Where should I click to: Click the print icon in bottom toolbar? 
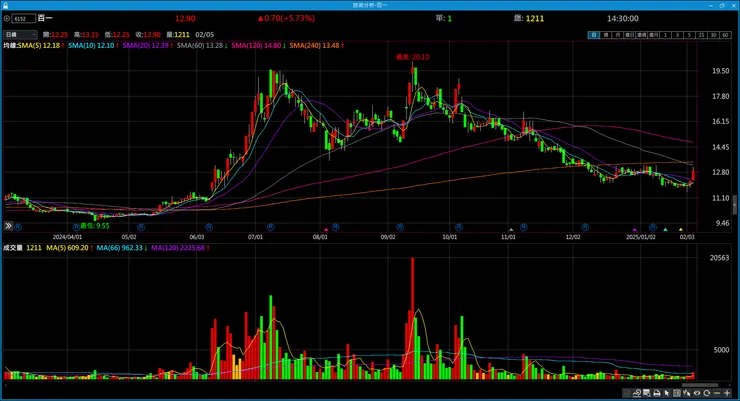(656, 393)
